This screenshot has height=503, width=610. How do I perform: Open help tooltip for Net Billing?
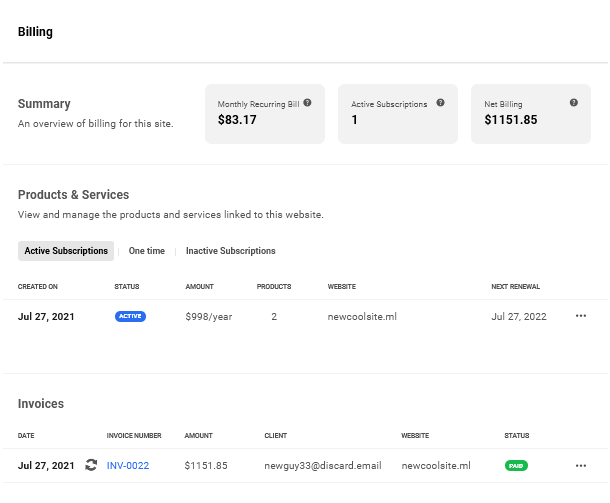[x=574, y=103]
